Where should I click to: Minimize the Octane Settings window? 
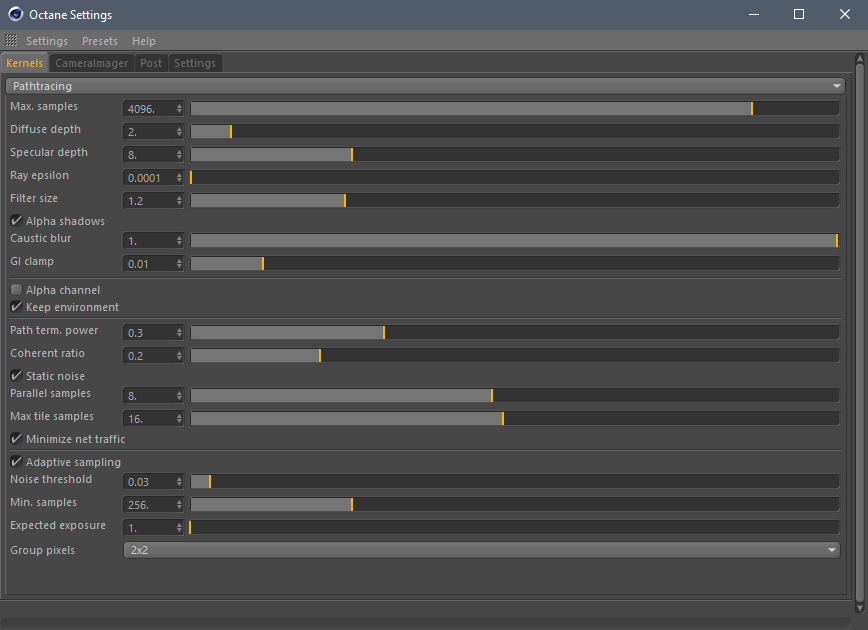point(753,14)
